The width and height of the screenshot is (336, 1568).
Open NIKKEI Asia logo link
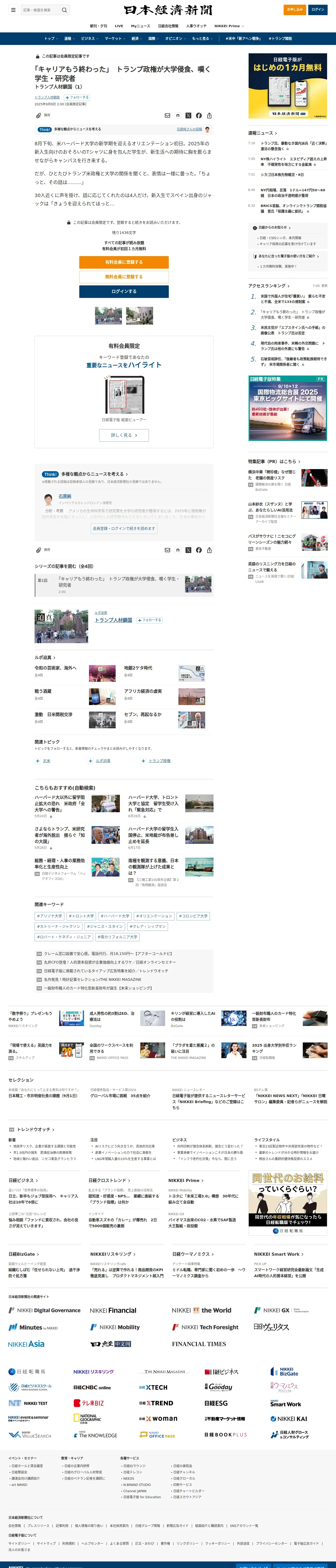pos(26,1344)
